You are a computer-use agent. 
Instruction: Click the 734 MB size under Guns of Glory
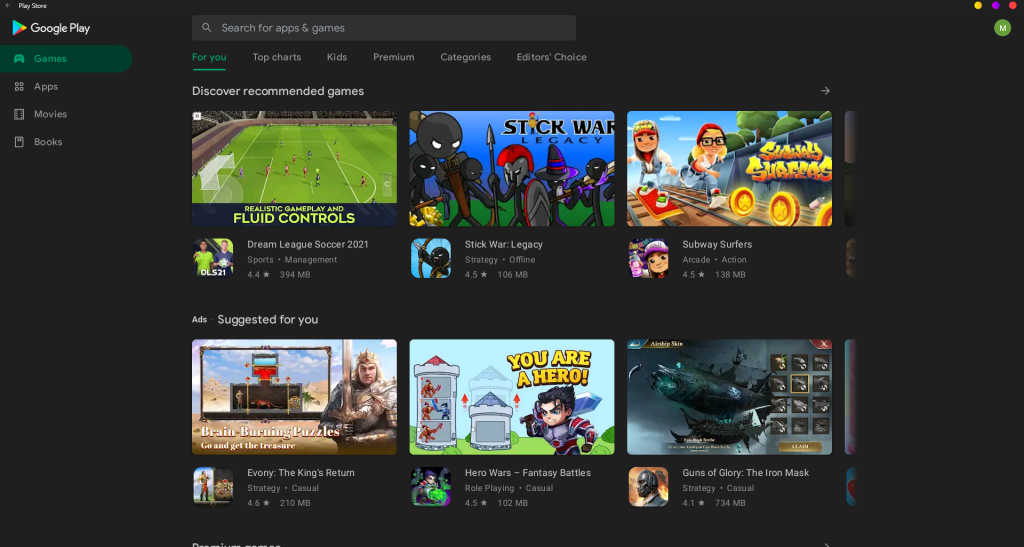(730, 503)
